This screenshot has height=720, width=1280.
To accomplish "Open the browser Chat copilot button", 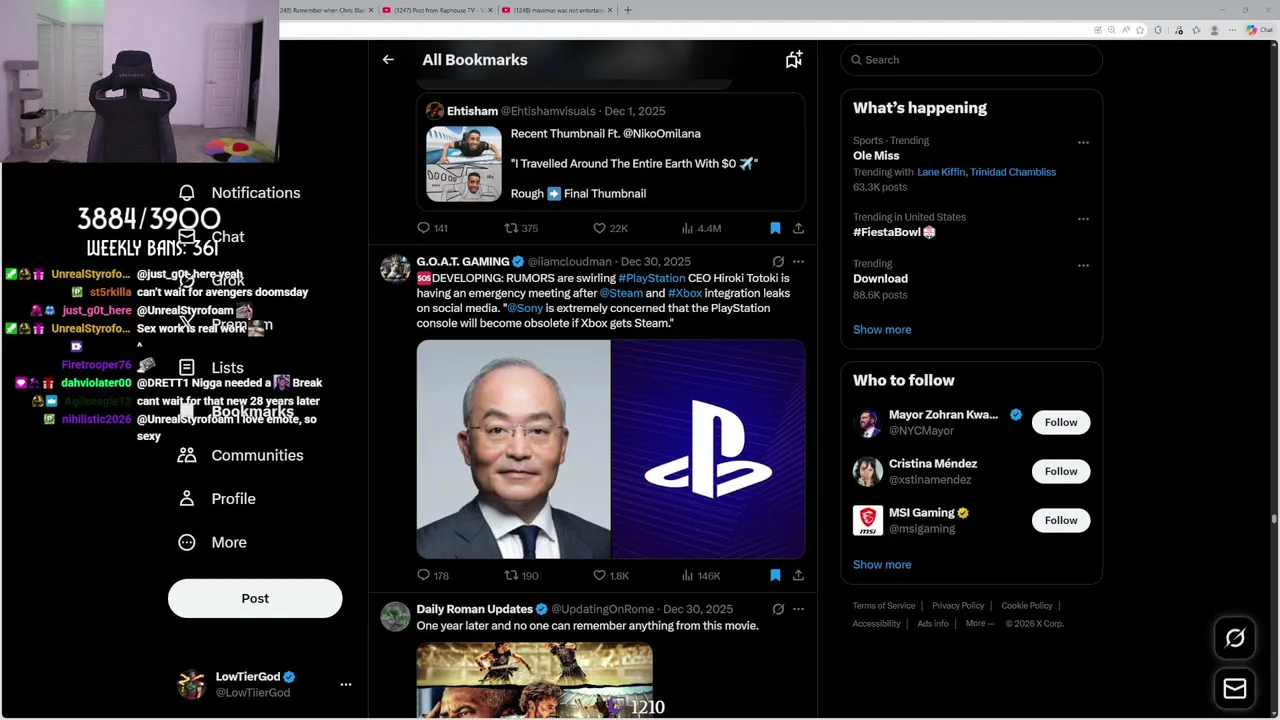I will point(1259,30).
